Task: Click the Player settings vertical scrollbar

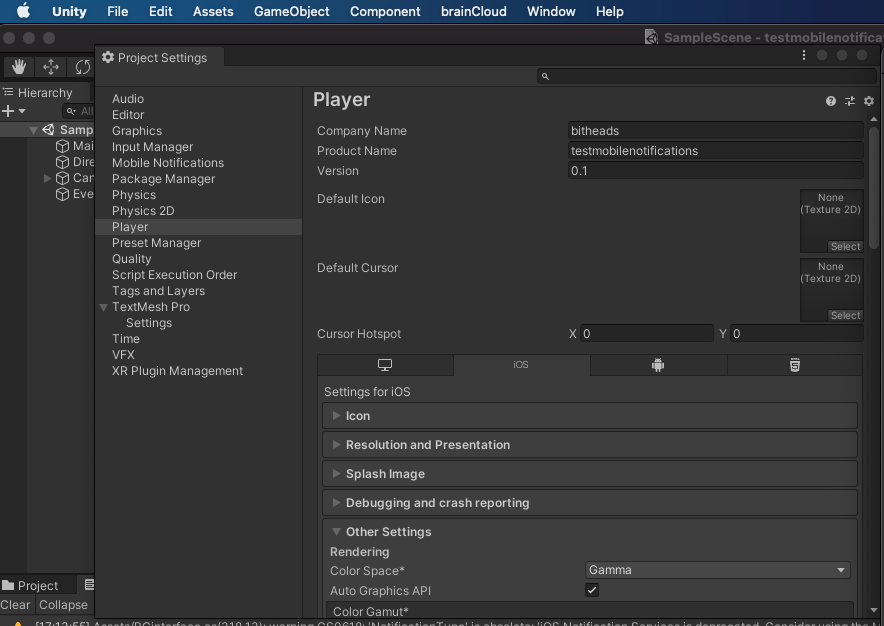Action: point(874,188)
